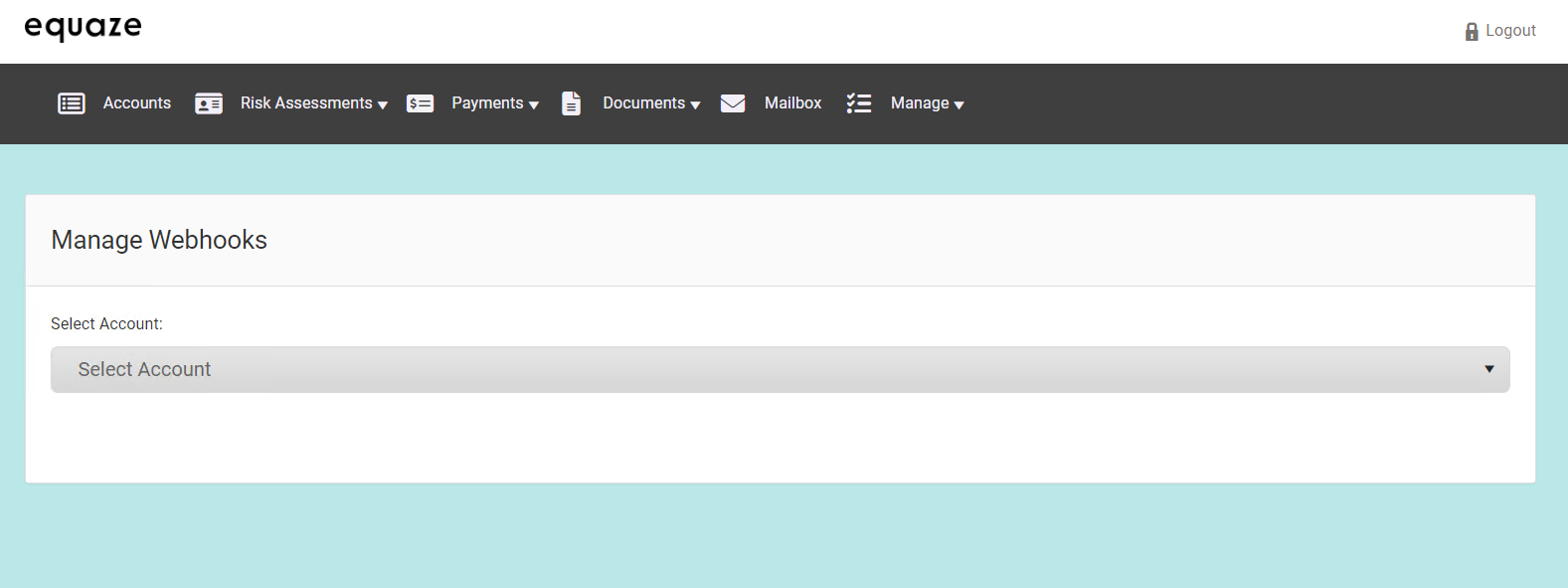Image resolution: width=1568 pixels, height=588 pixels.
Task: Click the Mailbox envelope icon
Action: (733, 103)
